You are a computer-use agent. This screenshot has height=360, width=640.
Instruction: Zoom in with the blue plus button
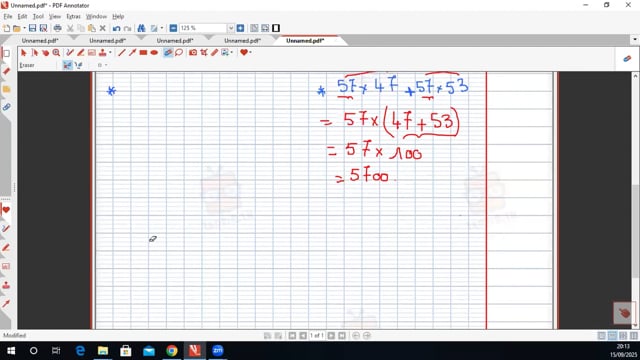240,28
